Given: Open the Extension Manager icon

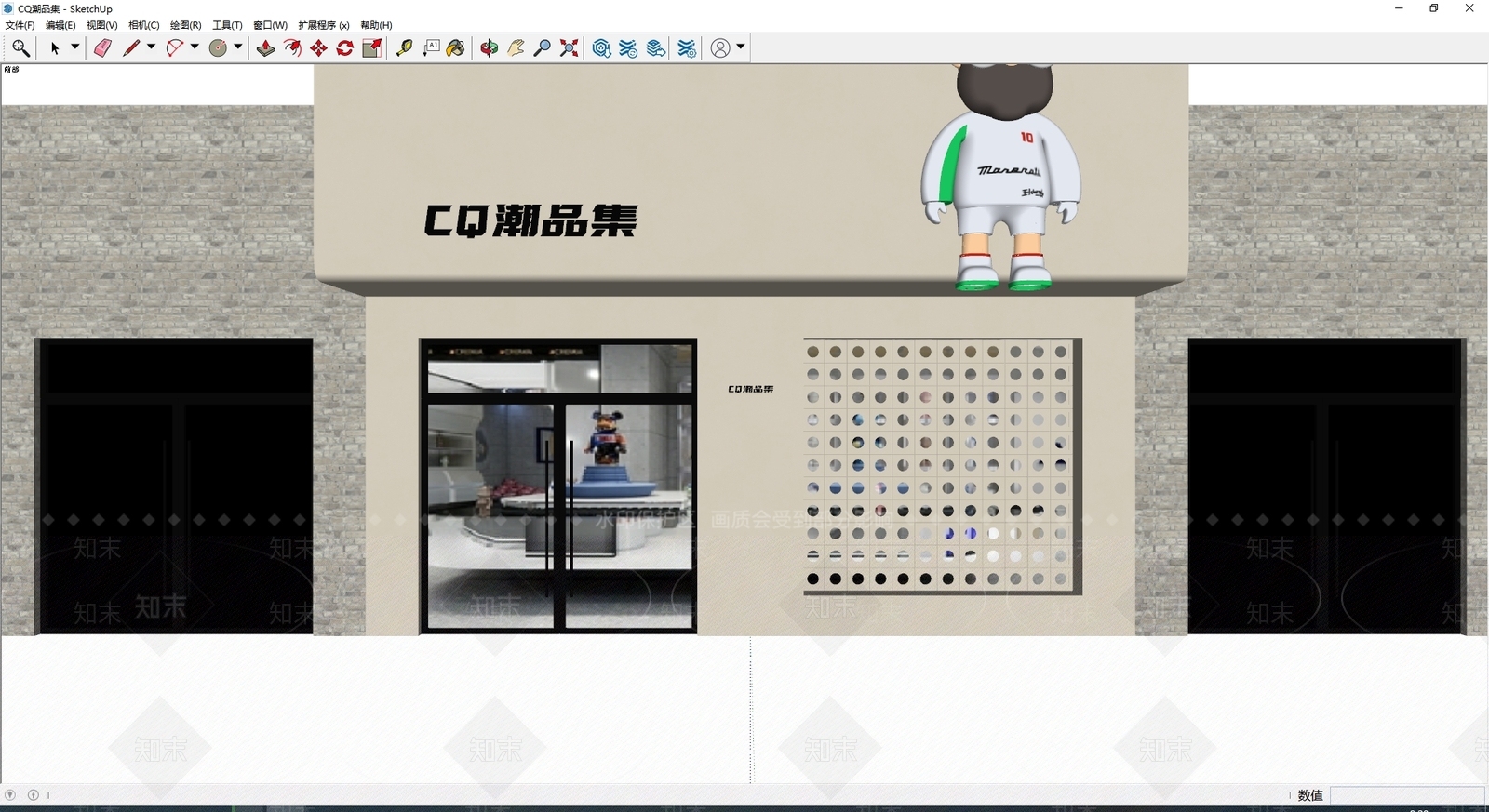Looking at the screenshot, I should [687, 48].
